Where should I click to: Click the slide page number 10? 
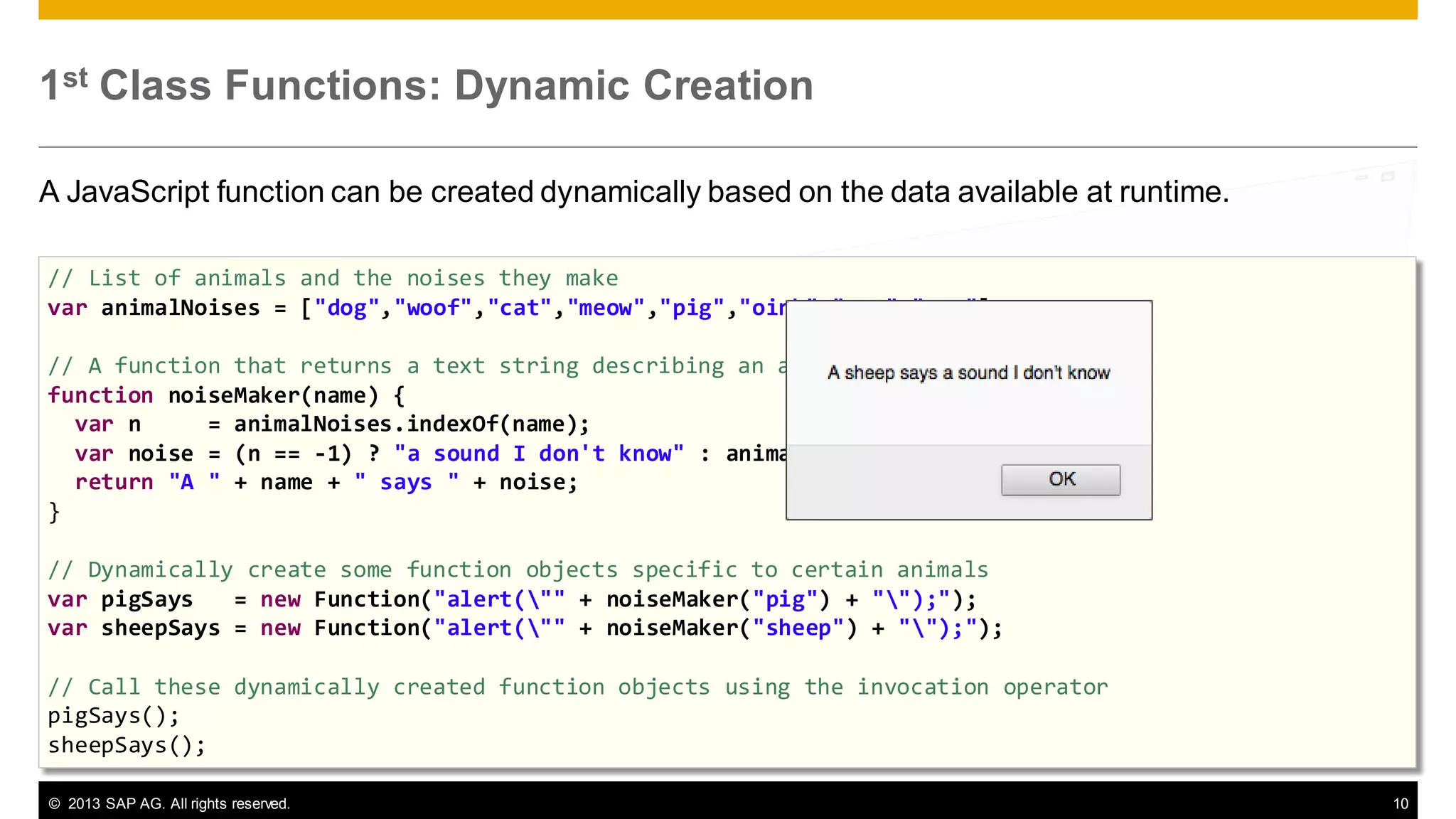pos(1400,804)
